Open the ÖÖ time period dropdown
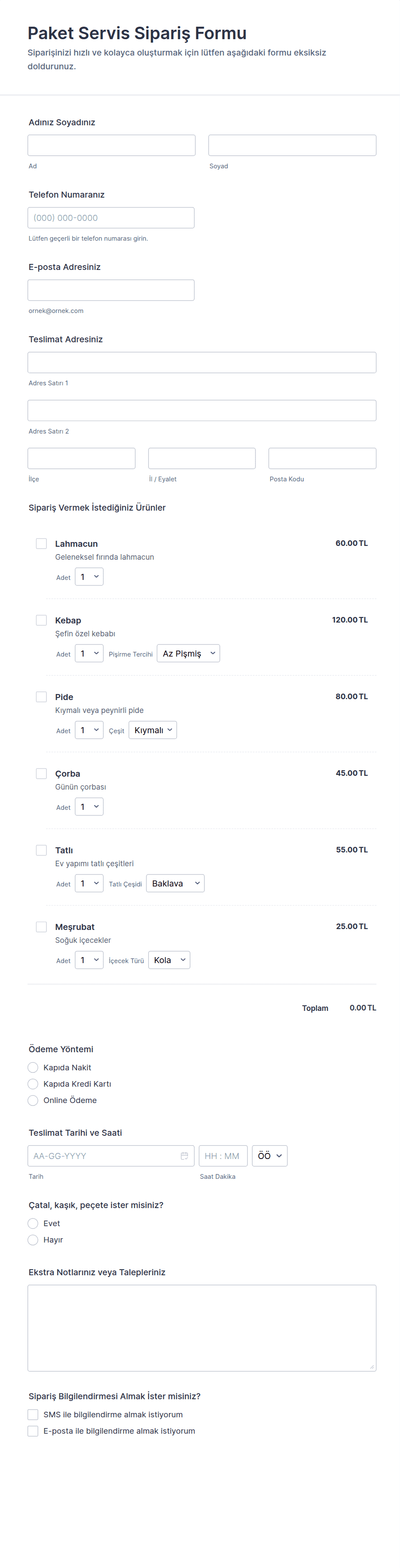The height and width of the screenshot is (1568, 400). click(x=269, y=1156)
